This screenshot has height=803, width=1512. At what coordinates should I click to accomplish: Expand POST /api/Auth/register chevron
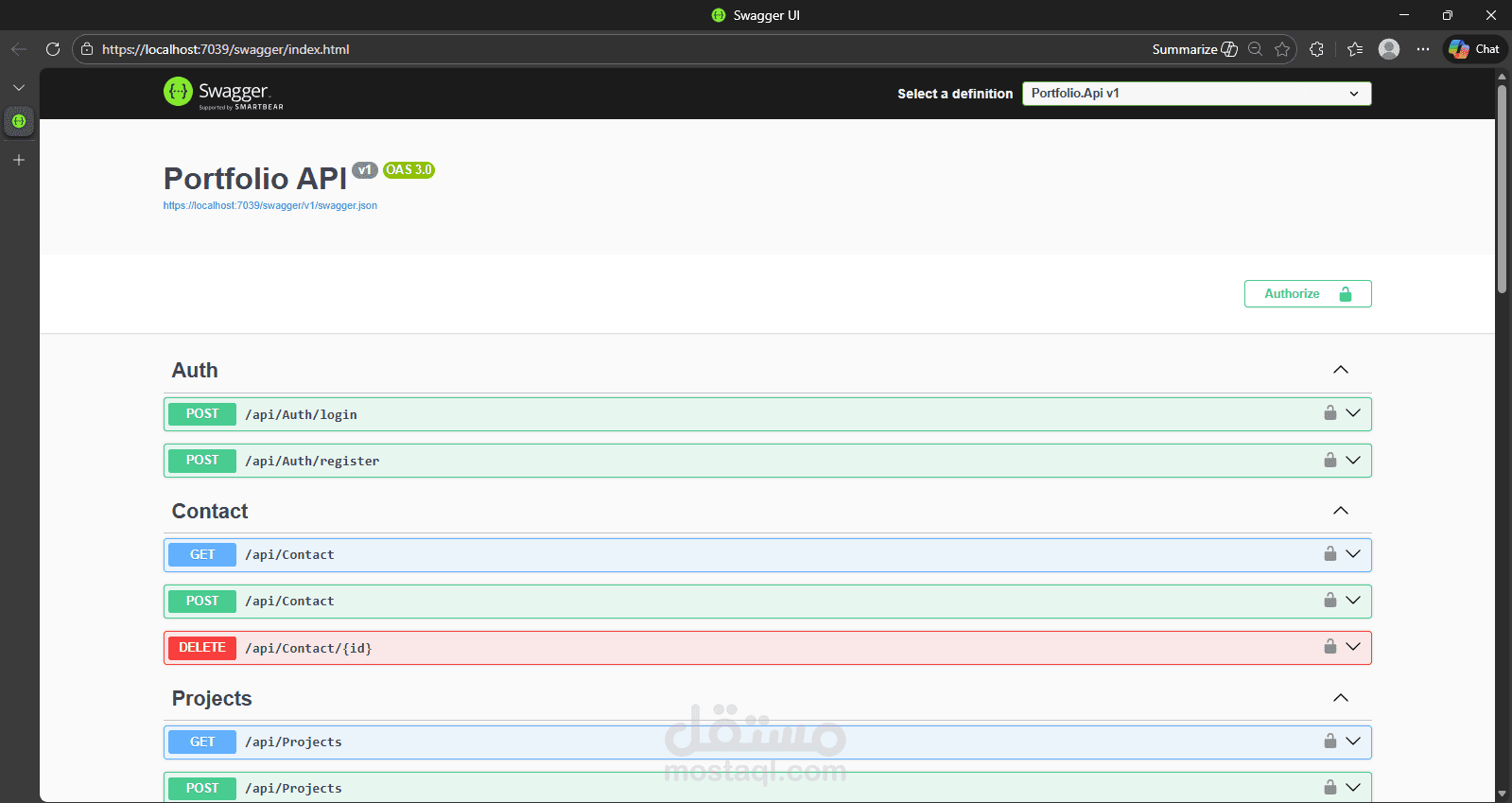pos(1353,460)
